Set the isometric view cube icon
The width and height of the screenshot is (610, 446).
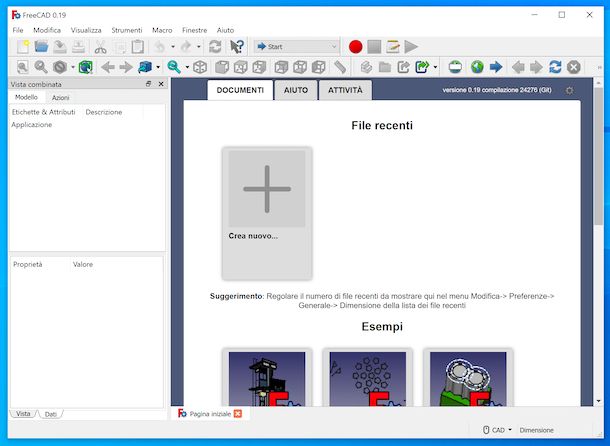point(200,67)
